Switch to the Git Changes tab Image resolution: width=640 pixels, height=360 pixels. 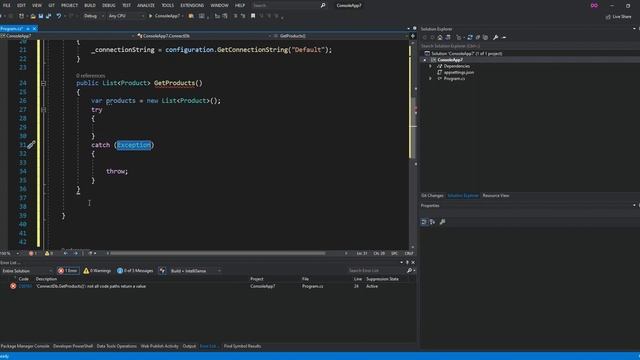coord(432,196)
